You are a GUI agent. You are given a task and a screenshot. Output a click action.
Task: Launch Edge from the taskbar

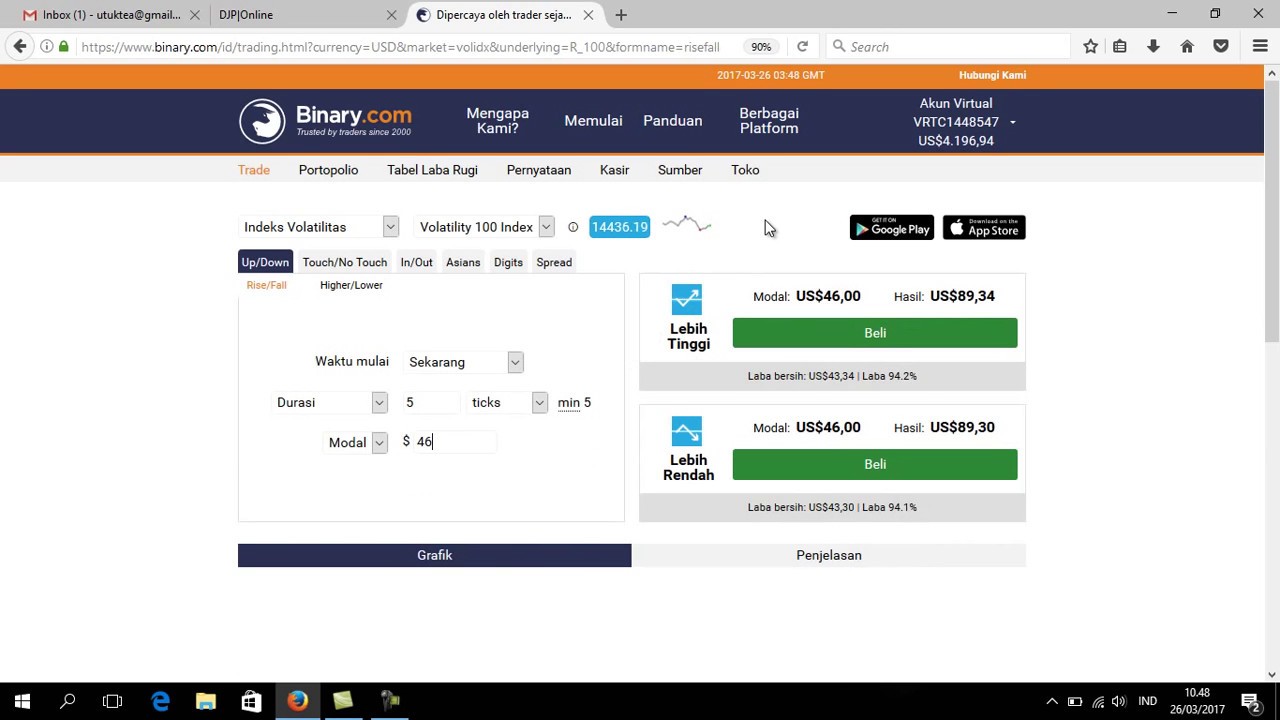160,701
